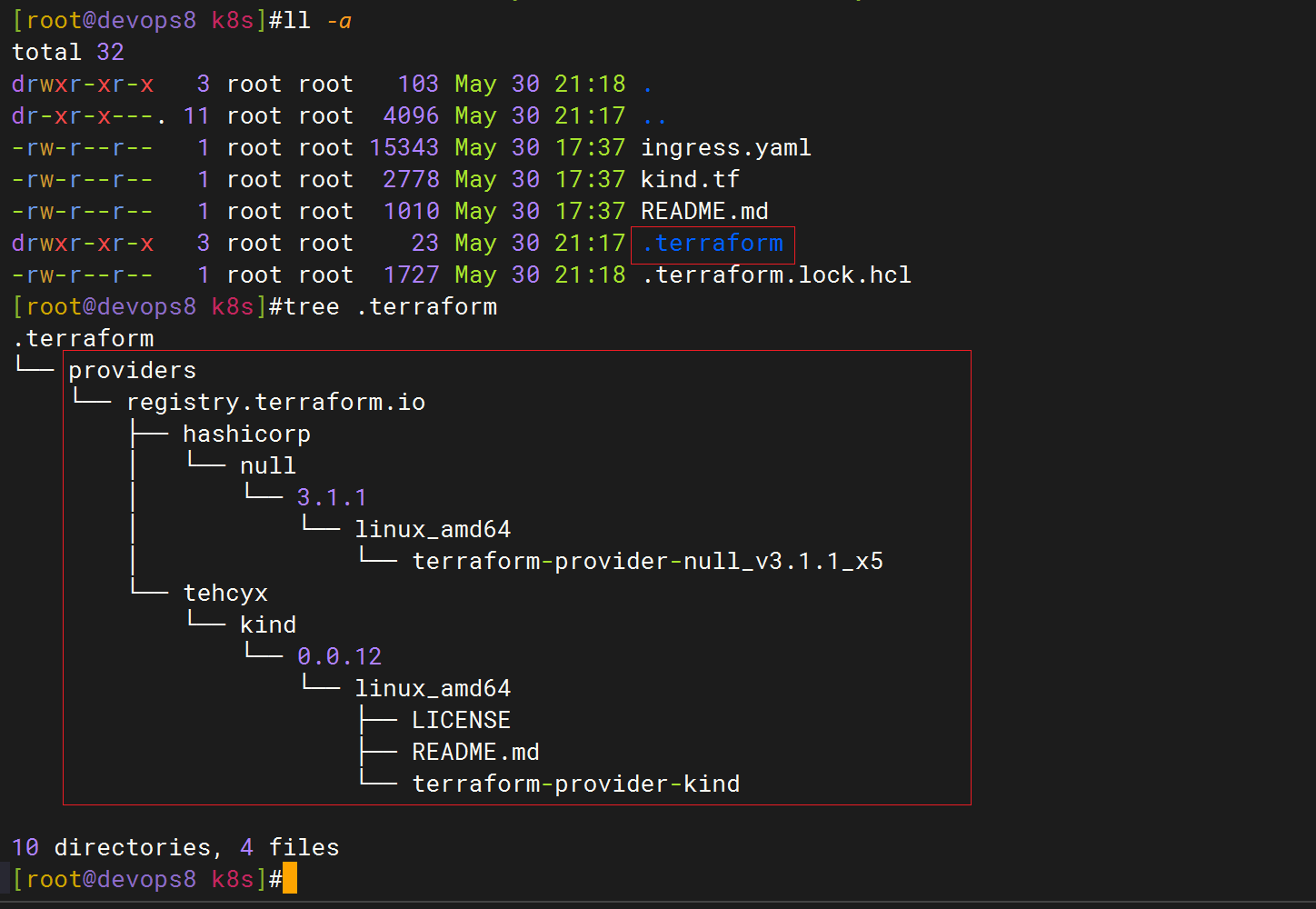Click the 3.1.1 version directory
This screenshot has height=909, width=1316.
tap(332, 497)
